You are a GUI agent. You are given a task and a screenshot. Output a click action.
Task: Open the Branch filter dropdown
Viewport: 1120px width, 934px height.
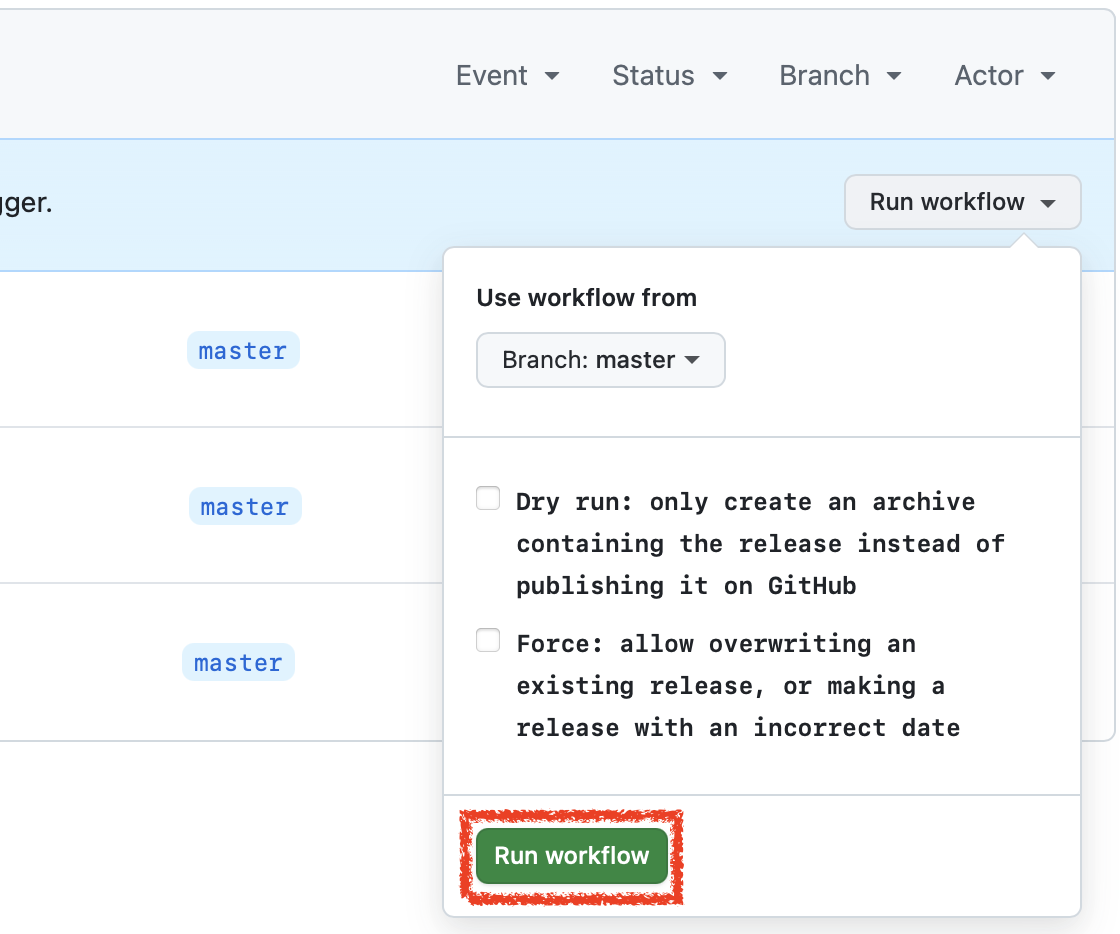[x=841, y=76]
